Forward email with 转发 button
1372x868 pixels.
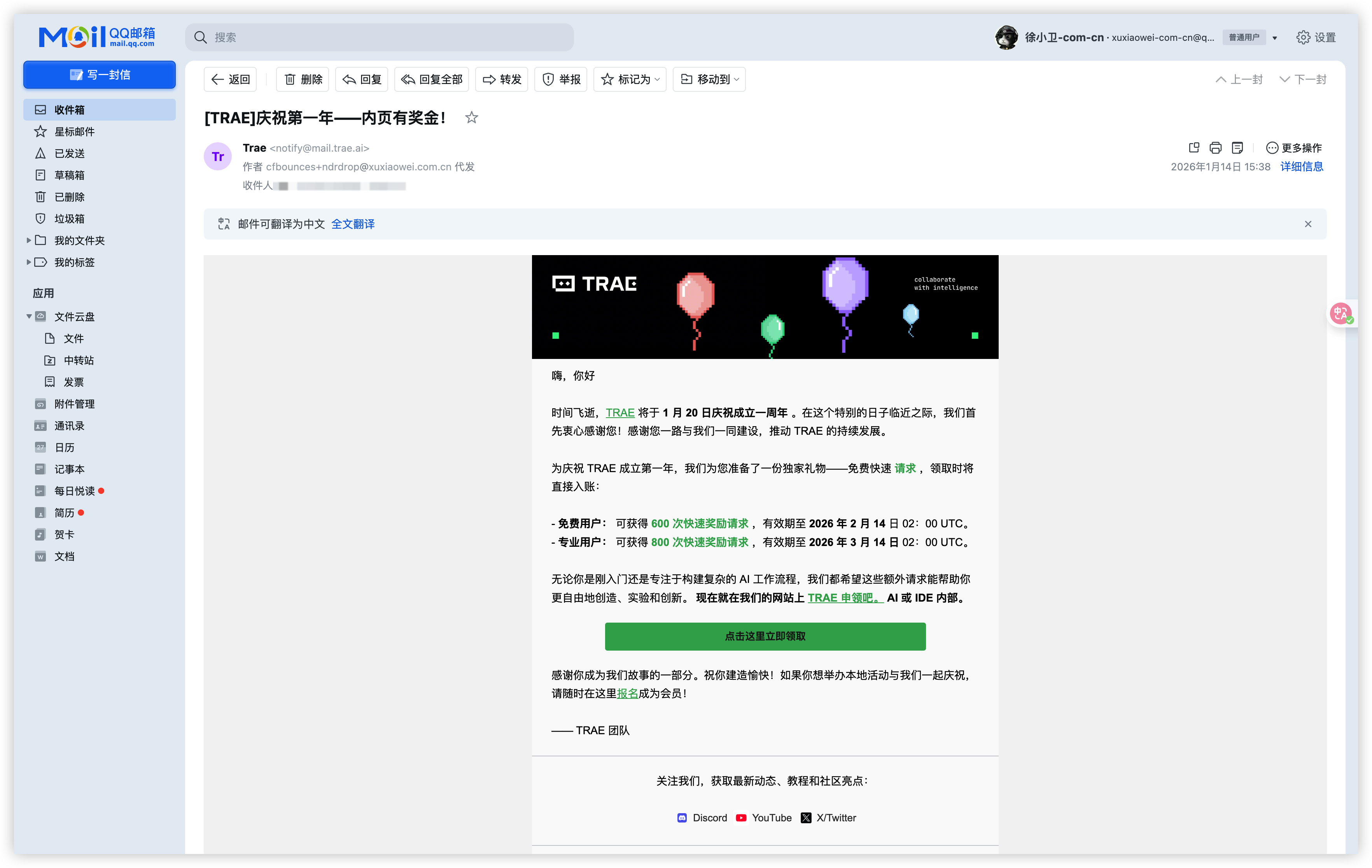point(501,79)
